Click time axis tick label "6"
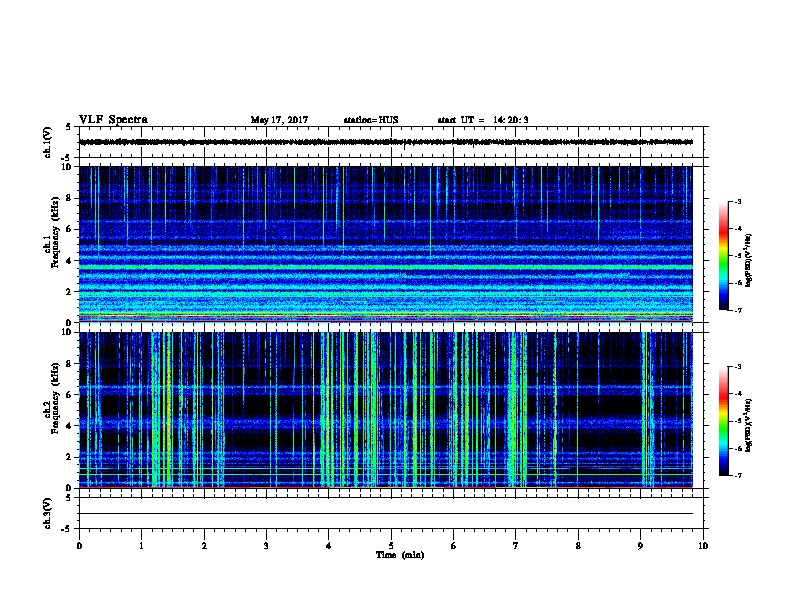The image size is (792, 612). click(x=454, y=545)
